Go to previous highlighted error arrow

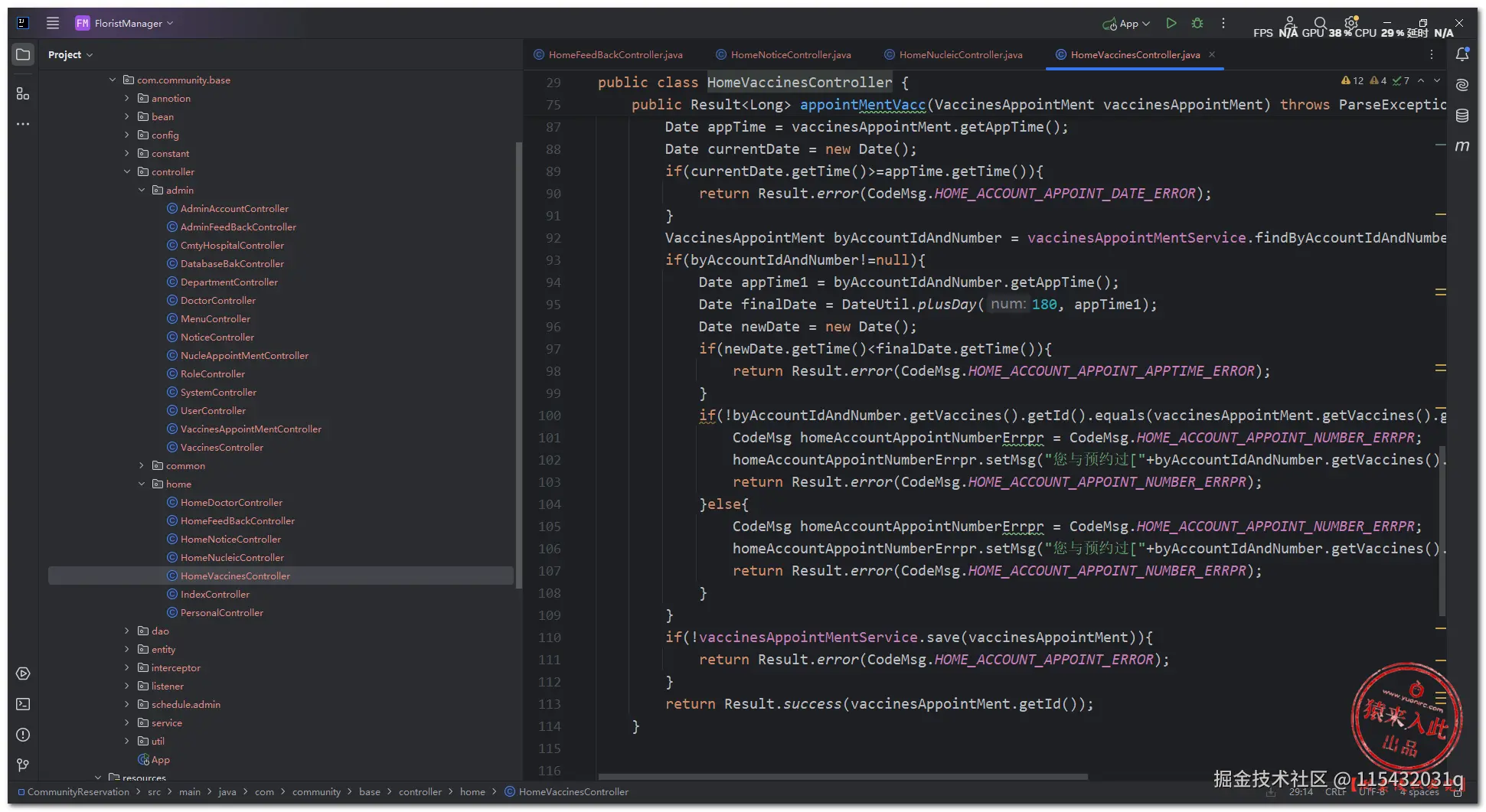click(1421, 80)
